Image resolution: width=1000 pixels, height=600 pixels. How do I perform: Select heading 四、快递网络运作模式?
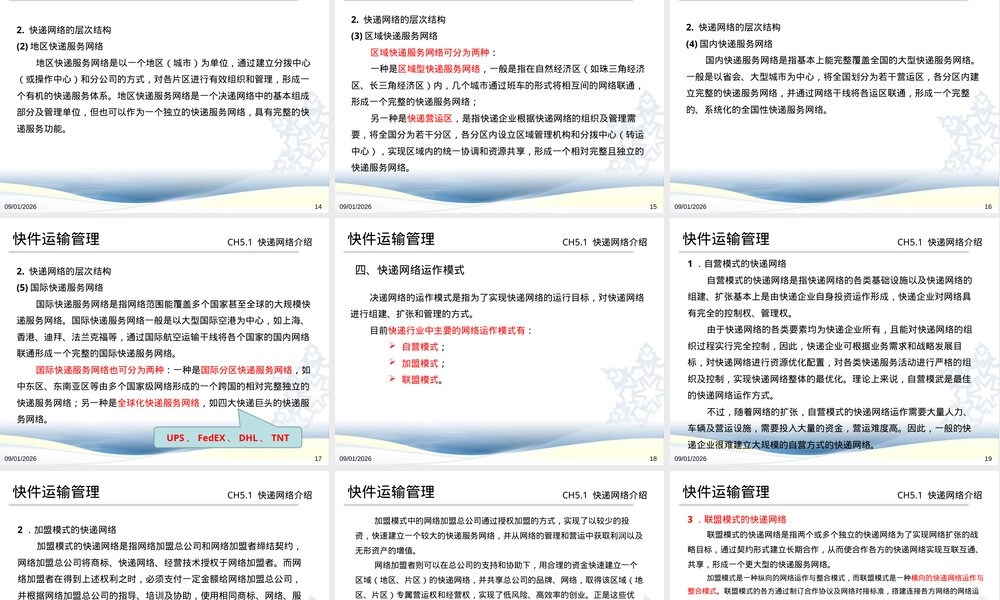(409, 270)
